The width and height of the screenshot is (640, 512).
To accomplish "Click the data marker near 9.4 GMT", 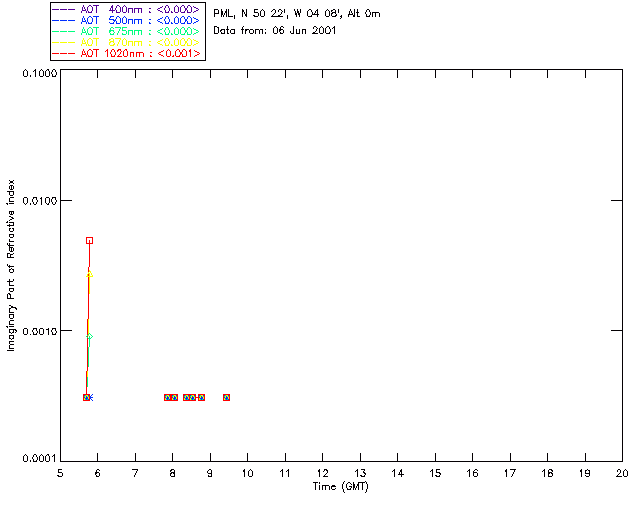I will pos(227,397).
